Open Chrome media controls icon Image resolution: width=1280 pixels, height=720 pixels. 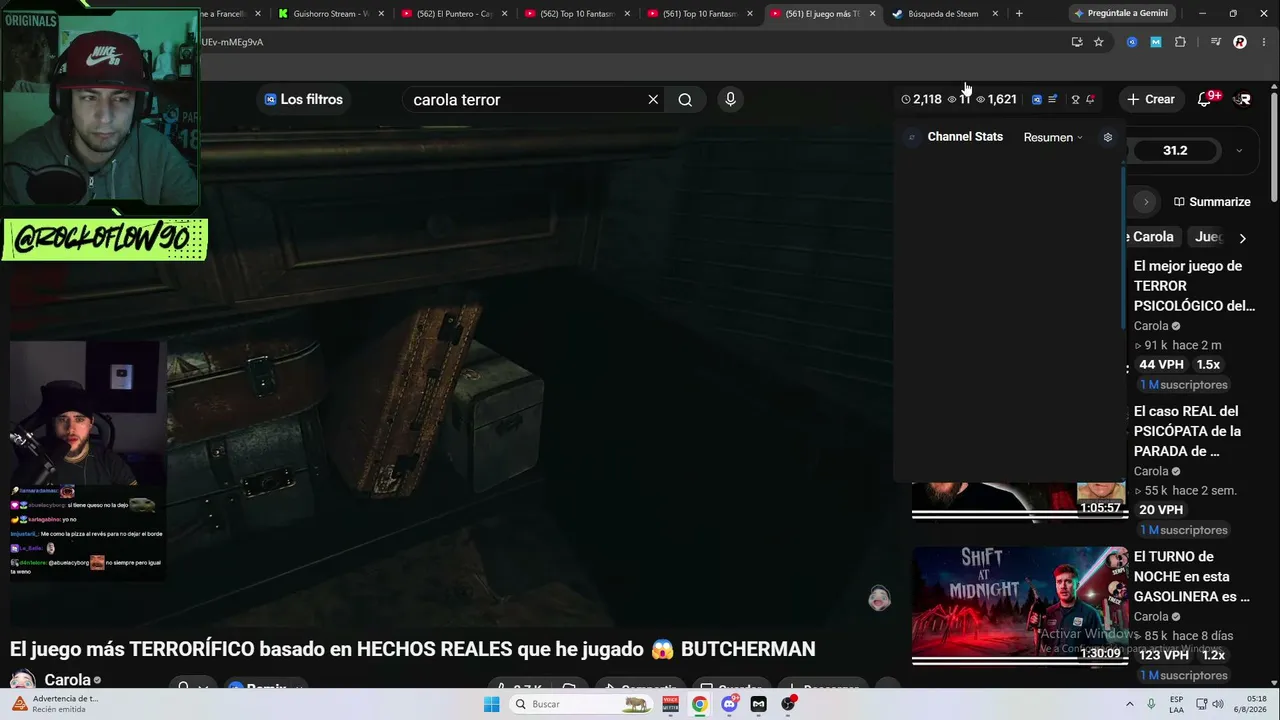point(1215,42)
